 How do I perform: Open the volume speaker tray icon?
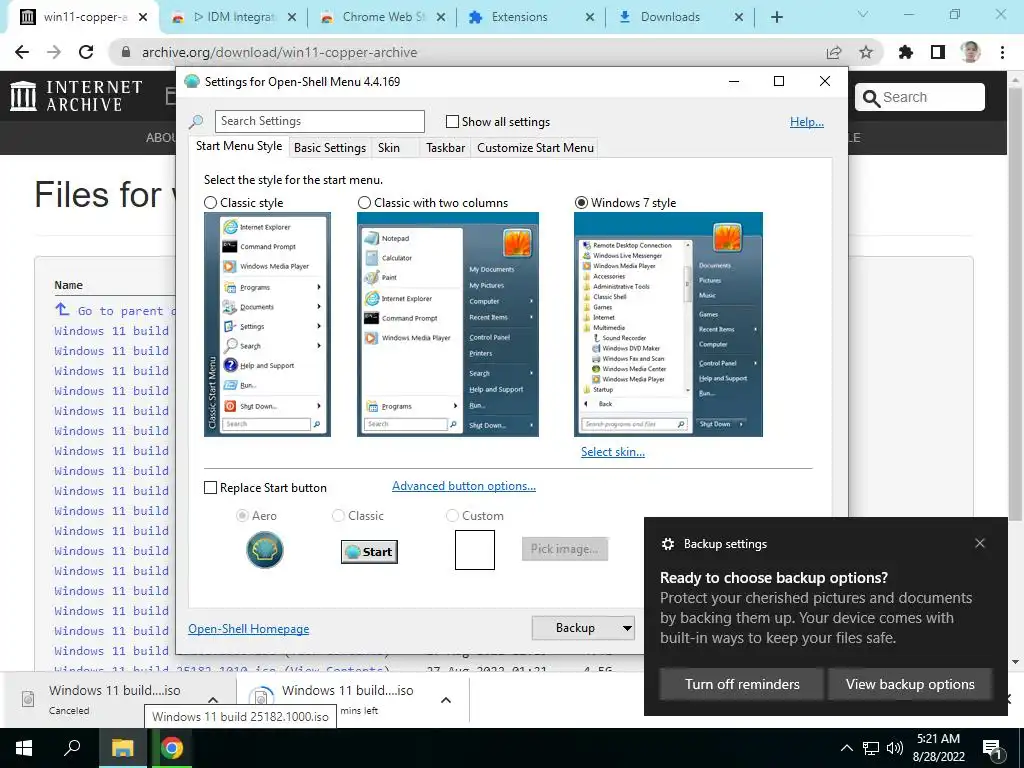tap(895, 748)
